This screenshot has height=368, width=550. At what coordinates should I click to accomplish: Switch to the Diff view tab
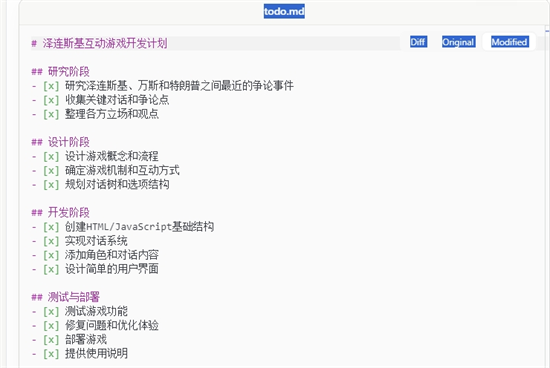[418, 42]
